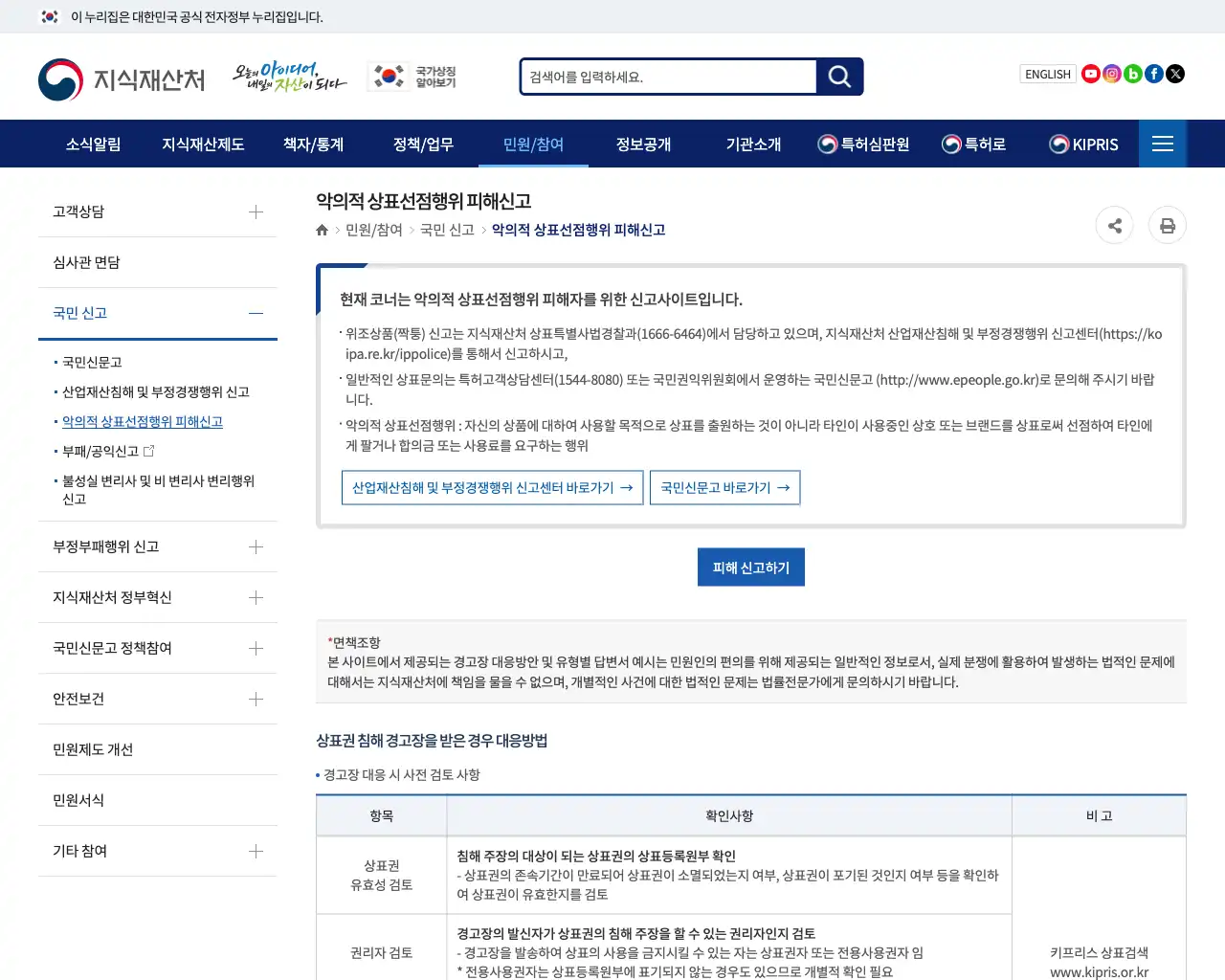The height and width of the screenshot is (980, 1225).
Task: Open the 기관소개 navigation menu
Action: tap(753, 144)
